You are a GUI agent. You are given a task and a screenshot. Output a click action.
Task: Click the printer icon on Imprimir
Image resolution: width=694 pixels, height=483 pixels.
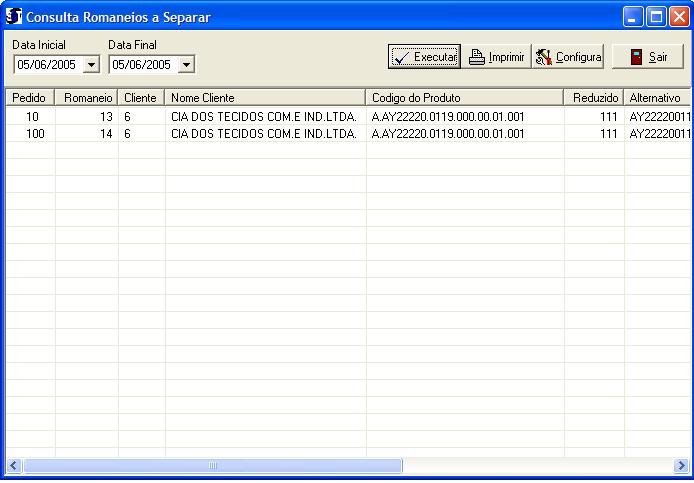click(x=477, y=57)
